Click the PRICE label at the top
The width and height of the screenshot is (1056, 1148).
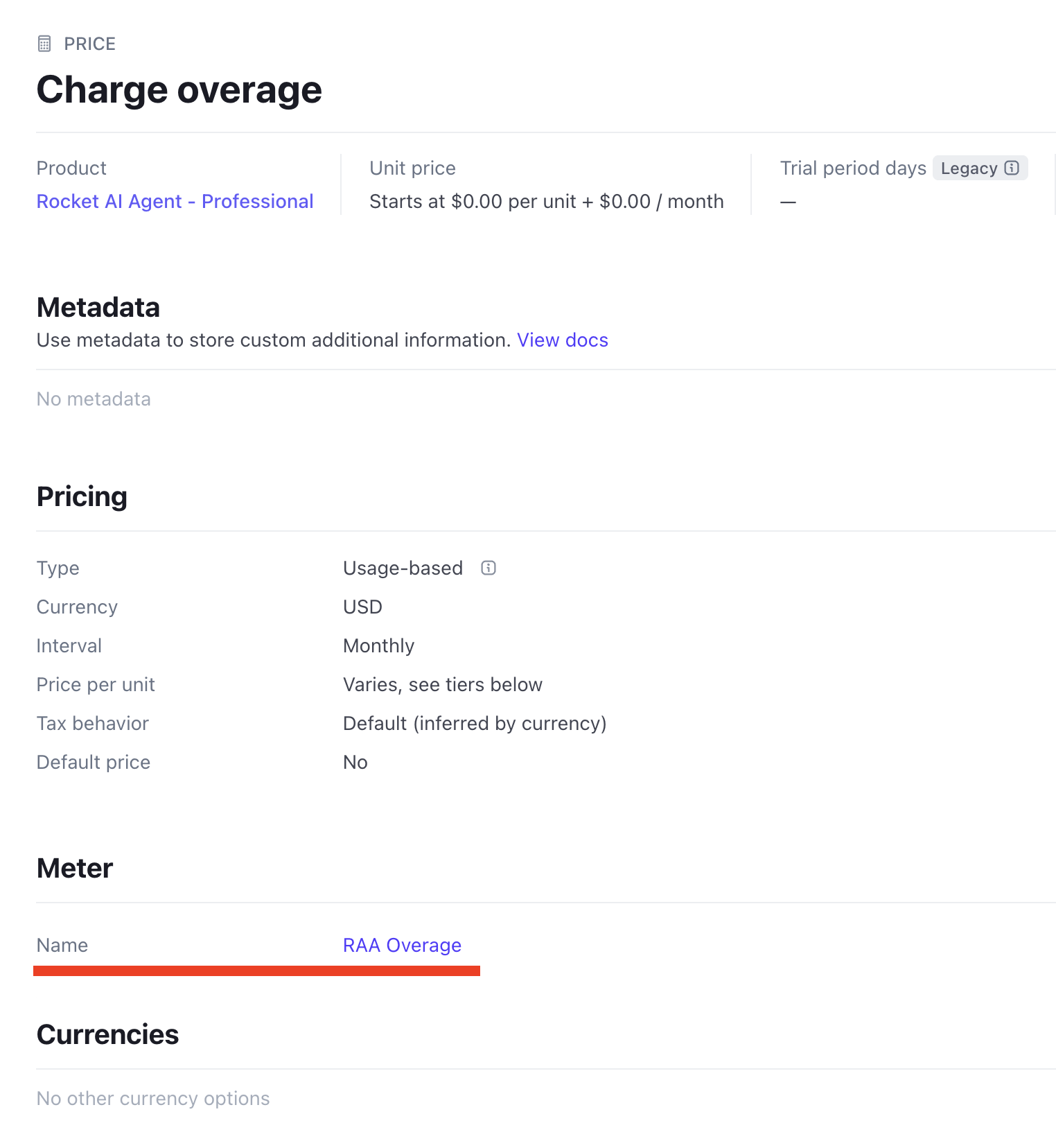[89, 44]
